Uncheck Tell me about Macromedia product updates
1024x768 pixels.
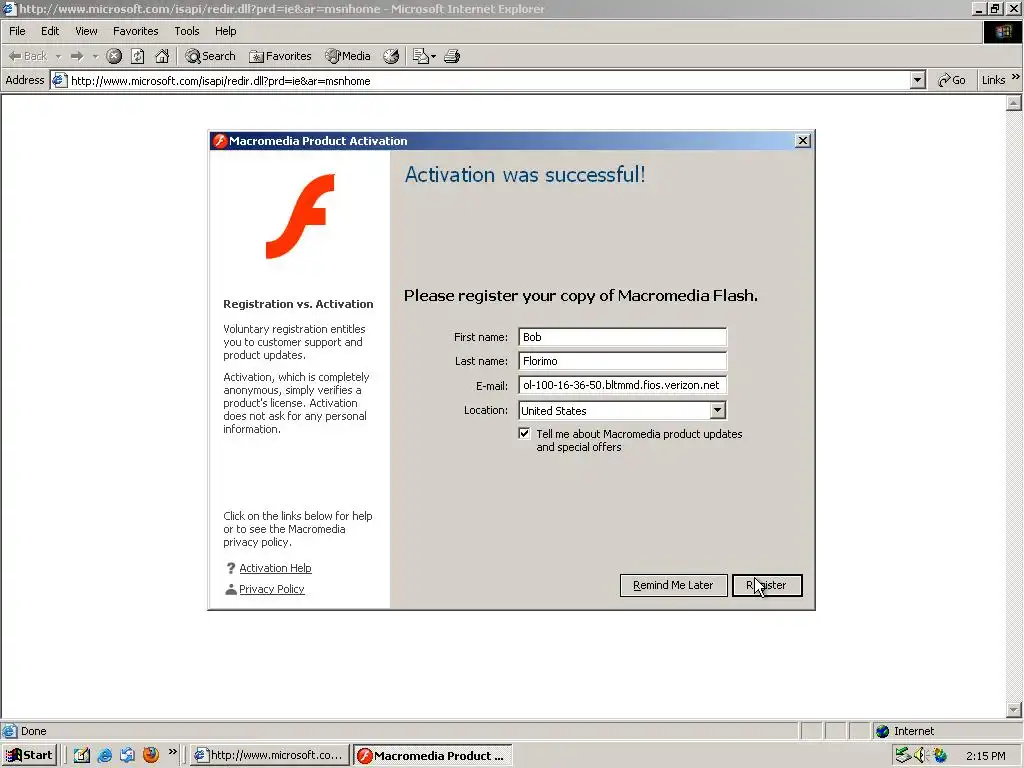(x=524, y=434)
